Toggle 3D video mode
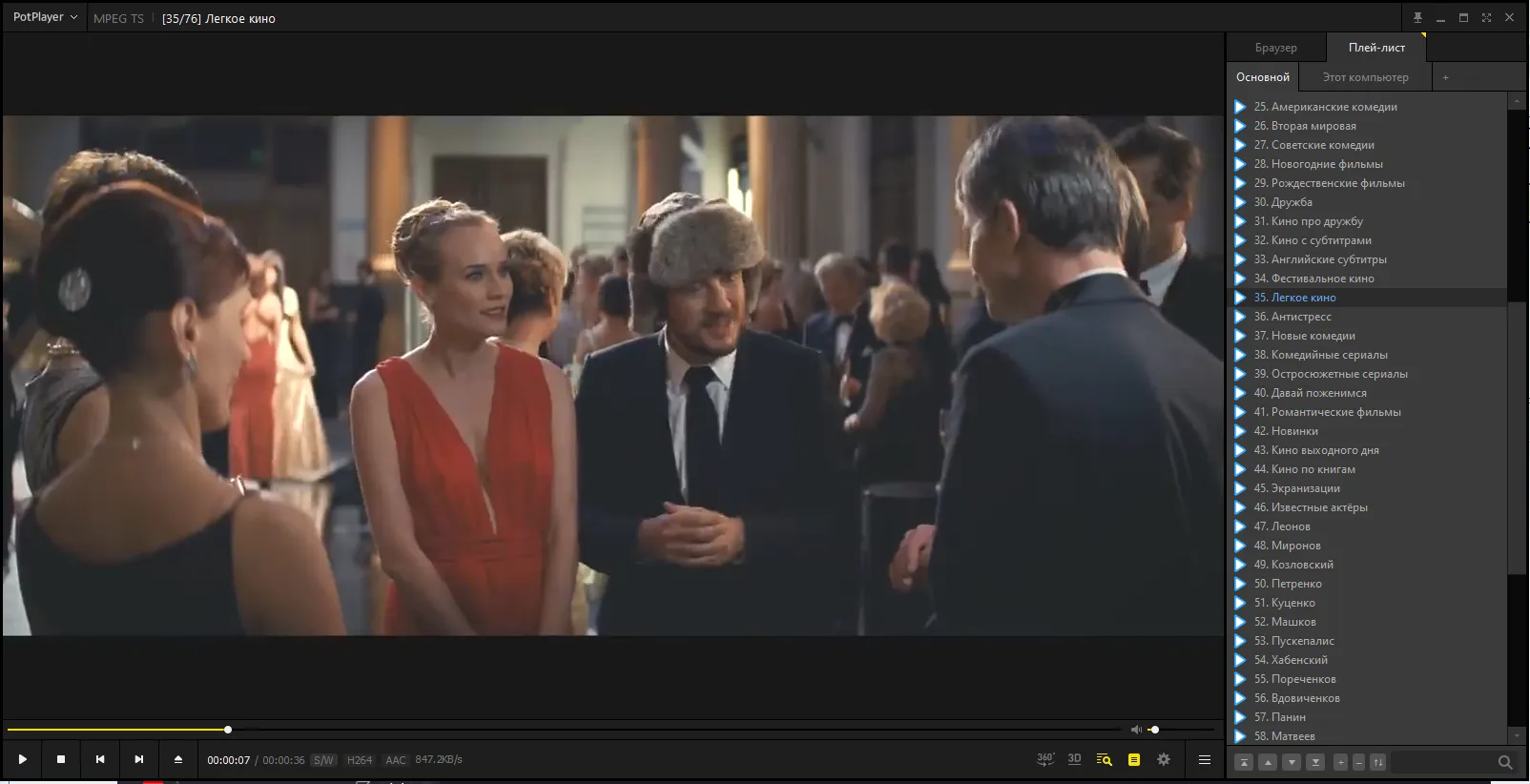The image size is (1530, 784). tap(1075, 759)
